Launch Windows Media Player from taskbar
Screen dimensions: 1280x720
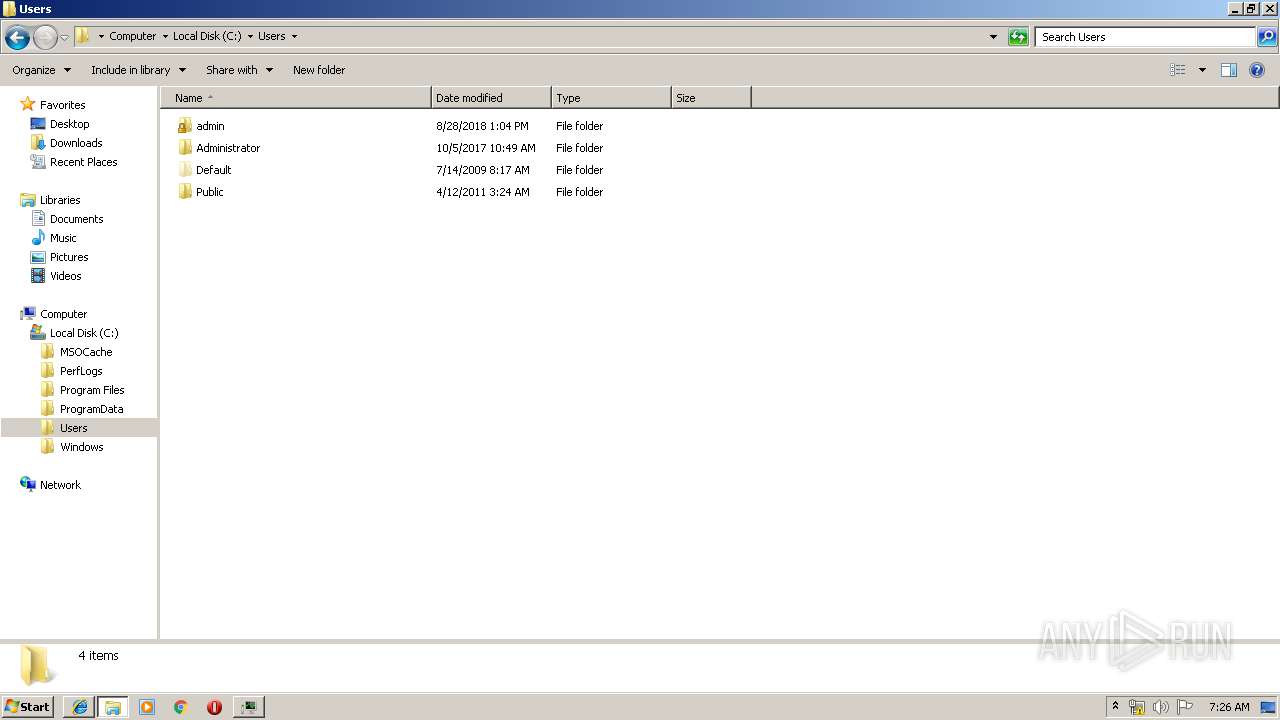[x=147, y=707]
